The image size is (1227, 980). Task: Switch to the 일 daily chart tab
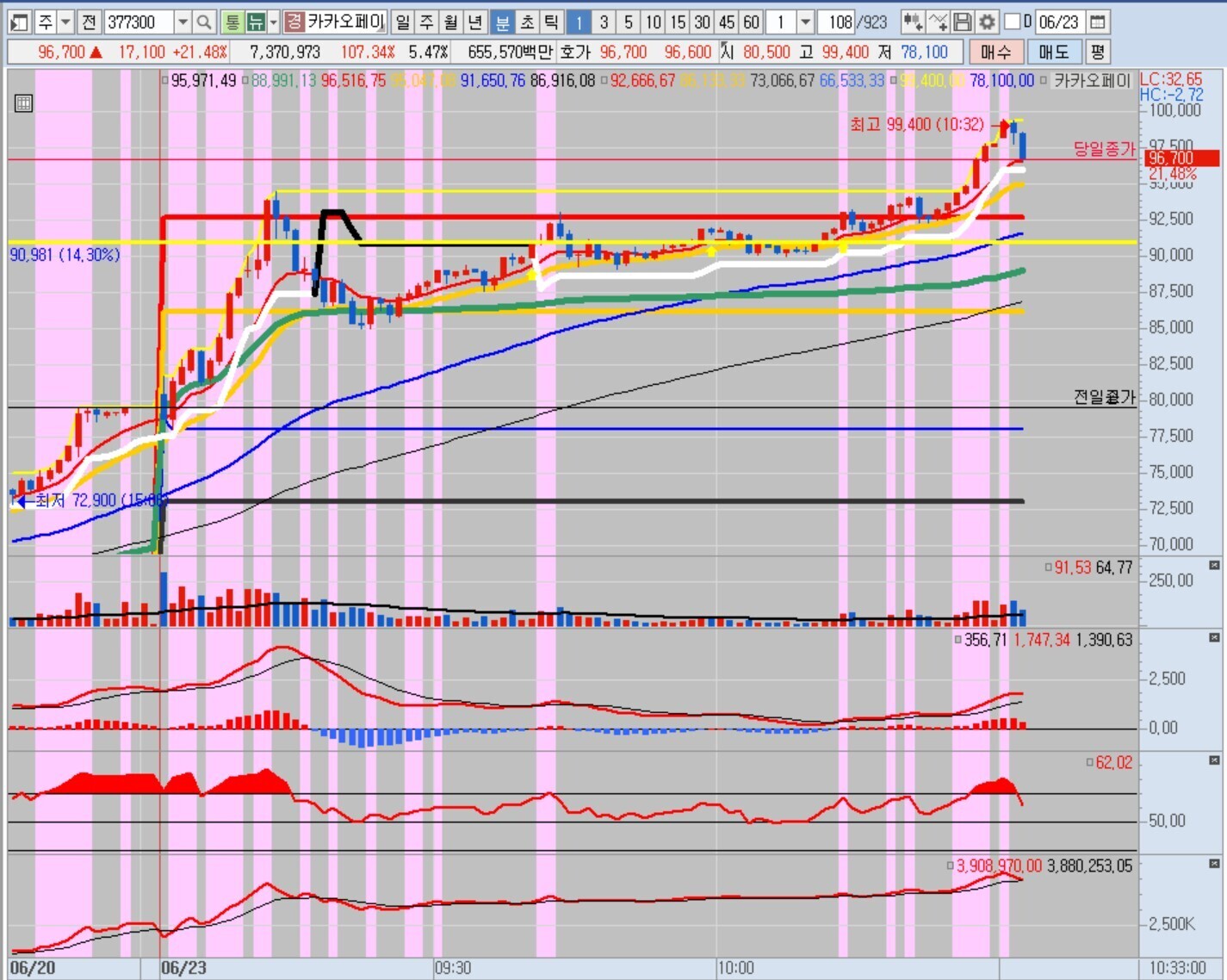[x=402, y=22]
